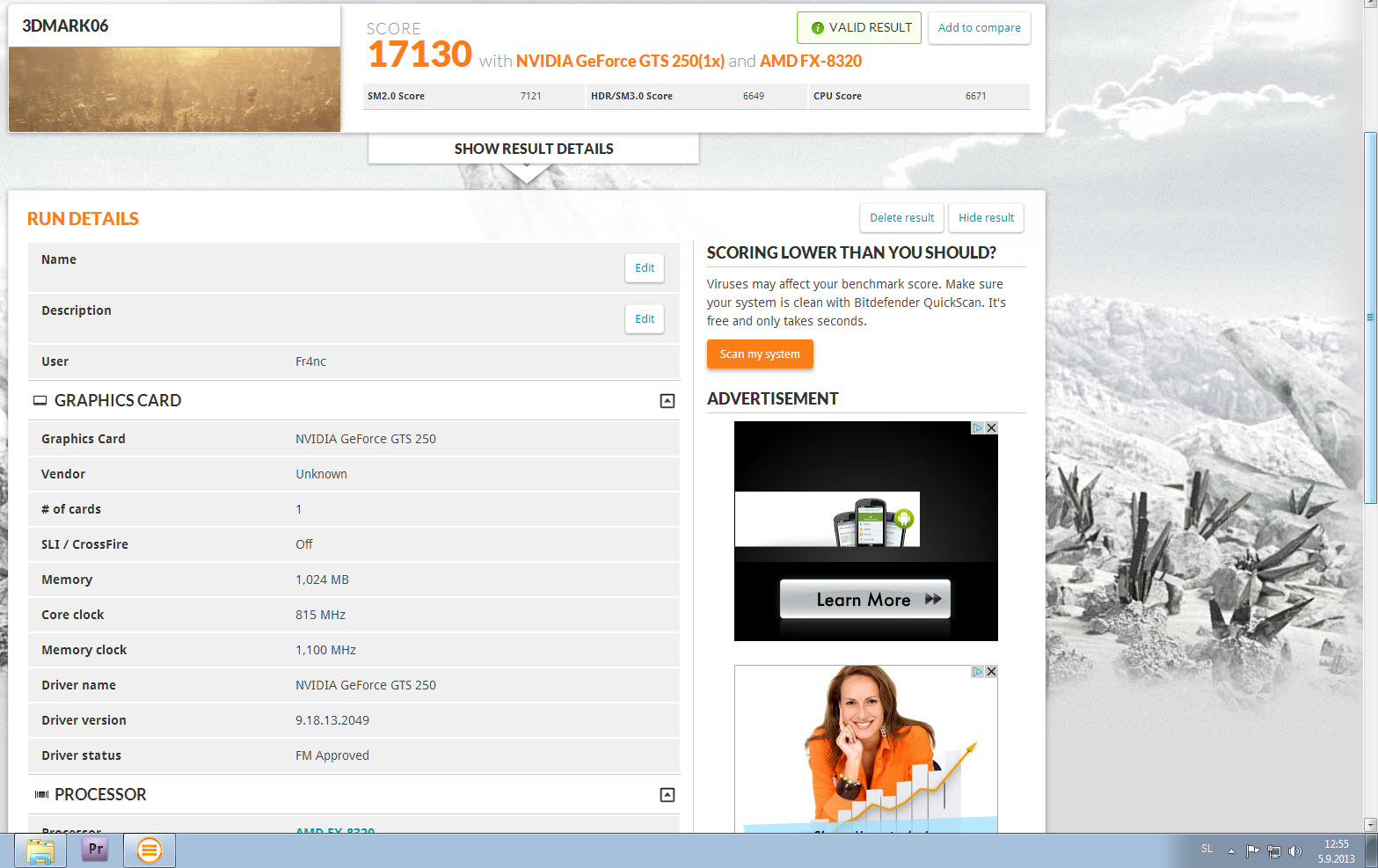1378x868 pixels.
Task: Click the SL language indicator
Action: [1207, 850]
